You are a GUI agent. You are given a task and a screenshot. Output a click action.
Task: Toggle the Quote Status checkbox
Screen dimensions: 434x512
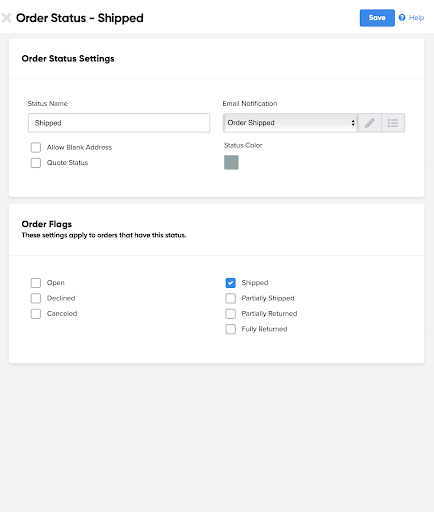click(x=36, y=163)
